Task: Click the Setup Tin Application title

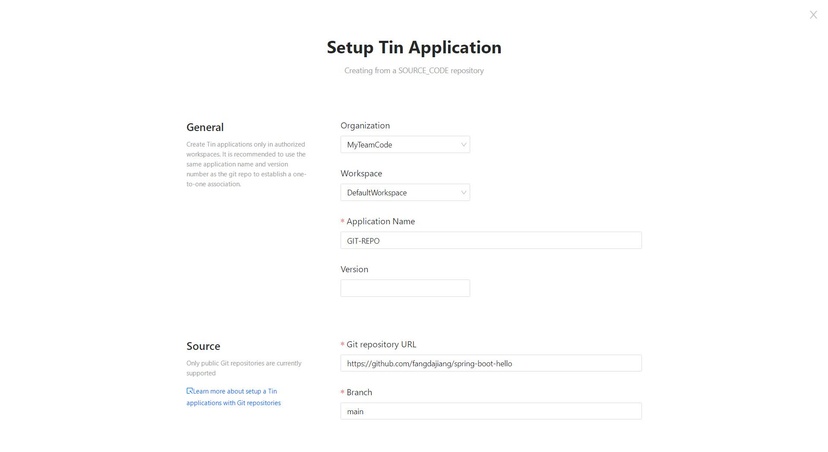Action: pos(414,48)
